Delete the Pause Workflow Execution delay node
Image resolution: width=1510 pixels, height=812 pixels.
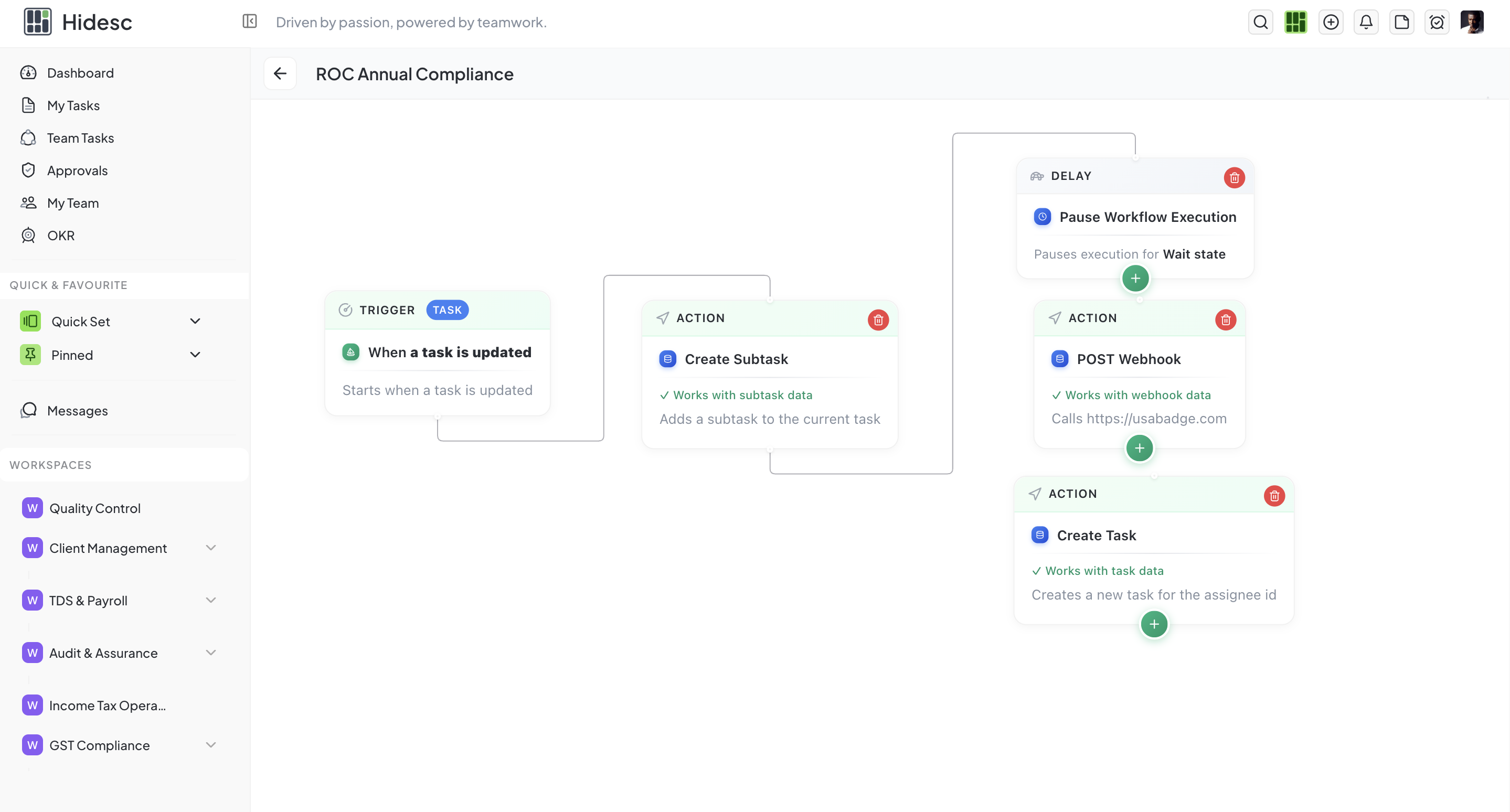click(1235, 177)
